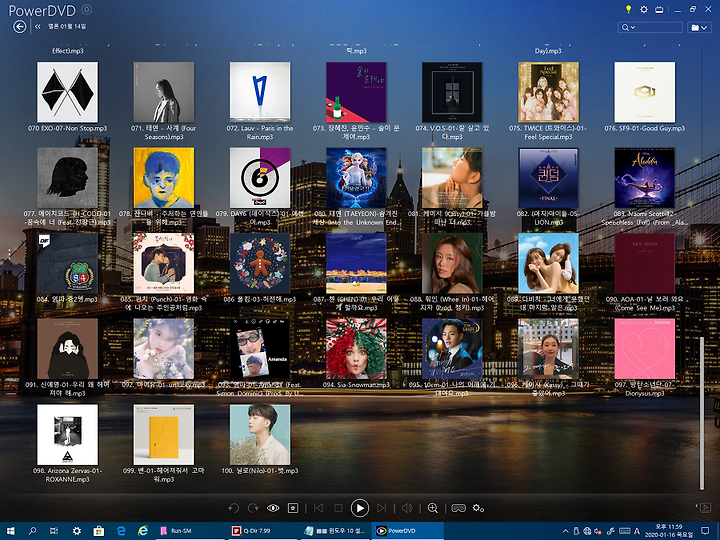Select 098 Arizona Zervas ROXANNE cover
Image resolution: width=720 pixels, height=540 pixels.
[68, 434]
